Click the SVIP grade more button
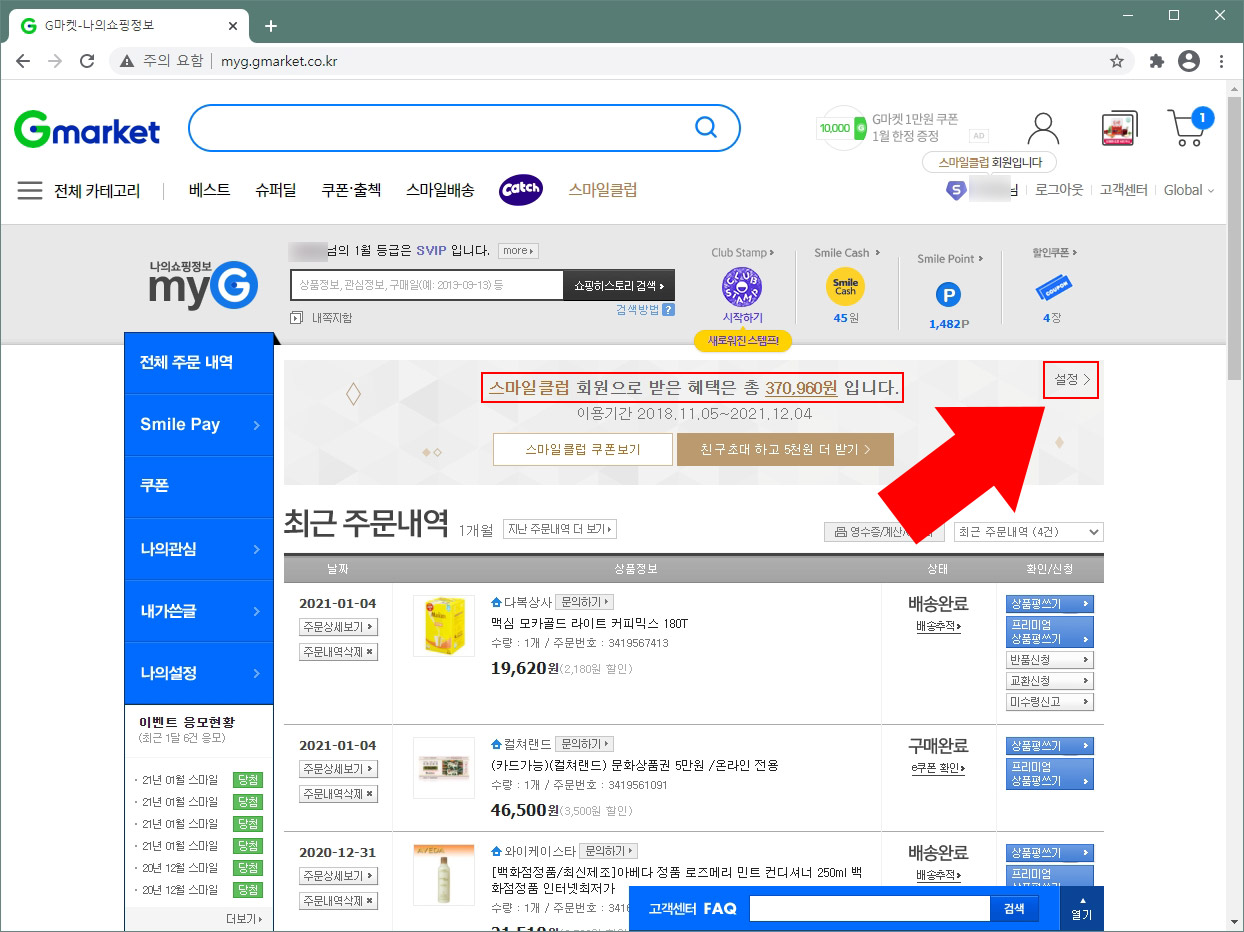Image resolution: width=1244 pixels, height=932 pixels. point(518,251)
